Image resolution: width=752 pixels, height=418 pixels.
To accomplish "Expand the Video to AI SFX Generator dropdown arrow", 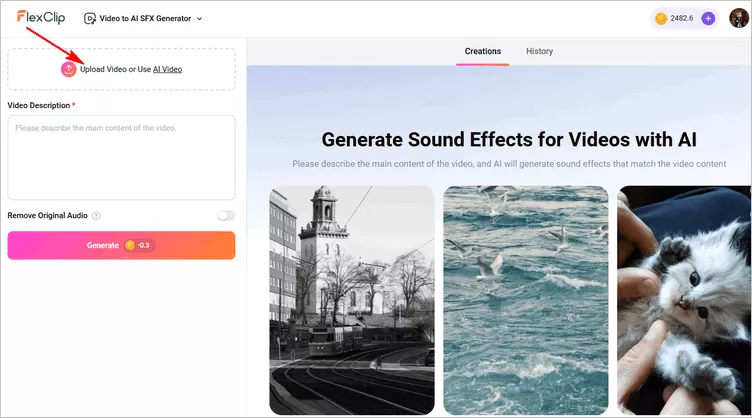I will tap(200, 19).
